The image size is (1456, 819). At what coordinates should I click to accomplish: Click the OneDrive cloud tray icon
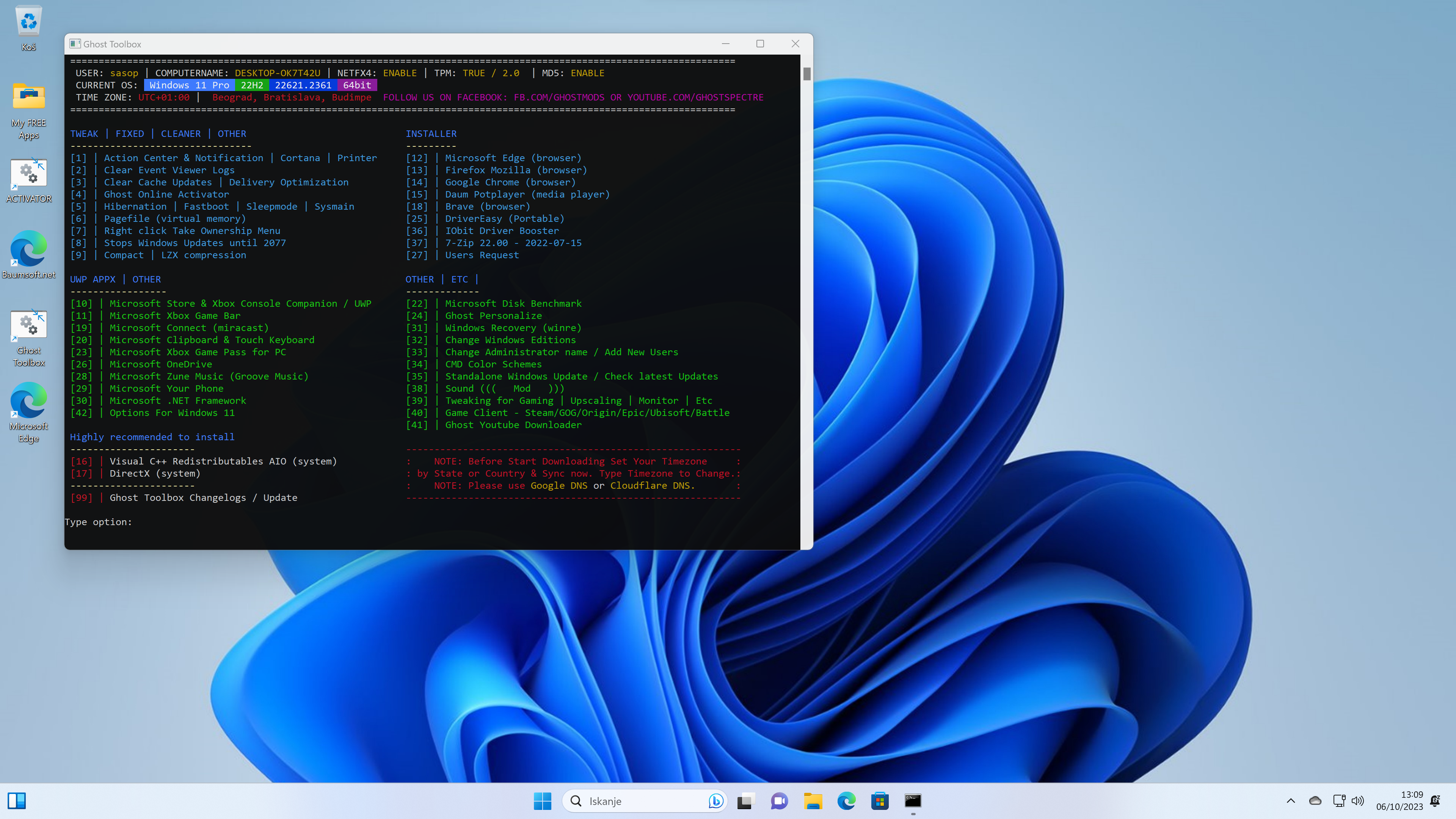pyautogui.click(x=1315, y=800)
